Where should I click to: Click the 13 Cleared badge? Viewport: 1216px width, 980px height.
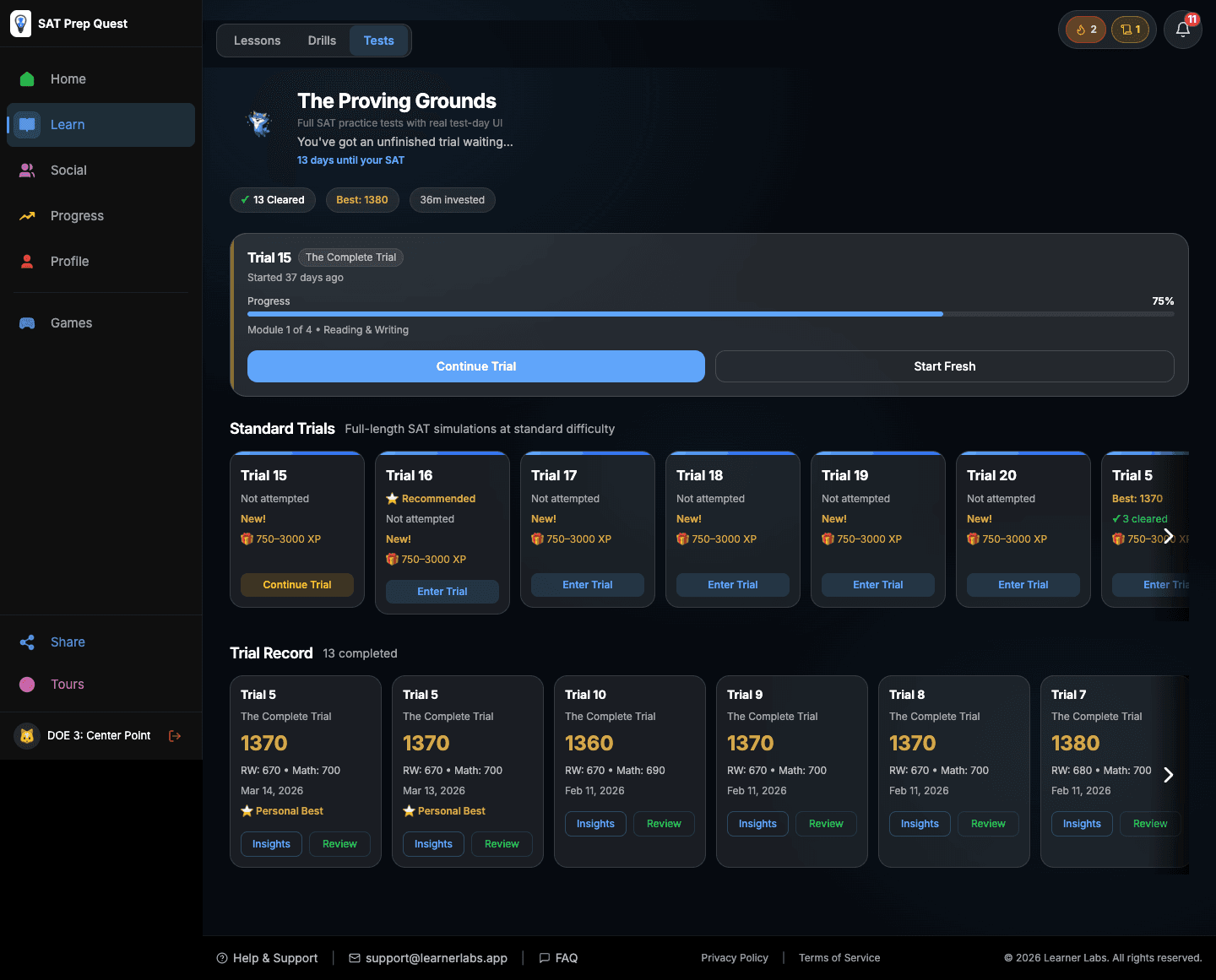coord(272,199)
